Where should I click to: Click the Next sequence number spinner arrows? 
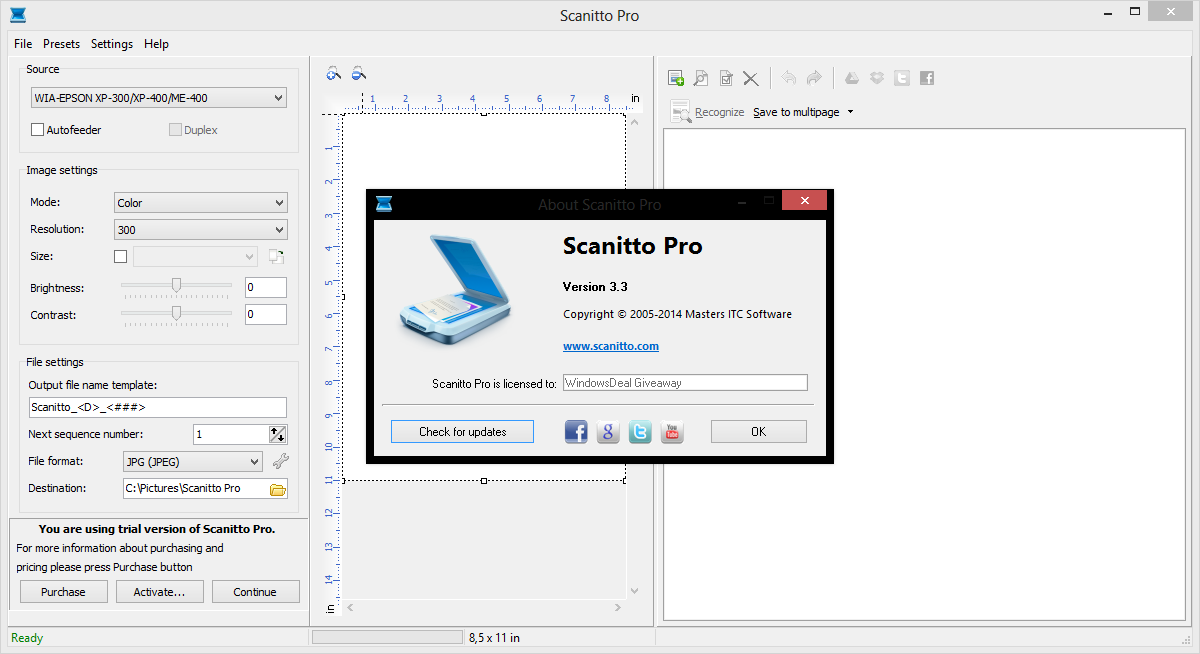278,434
